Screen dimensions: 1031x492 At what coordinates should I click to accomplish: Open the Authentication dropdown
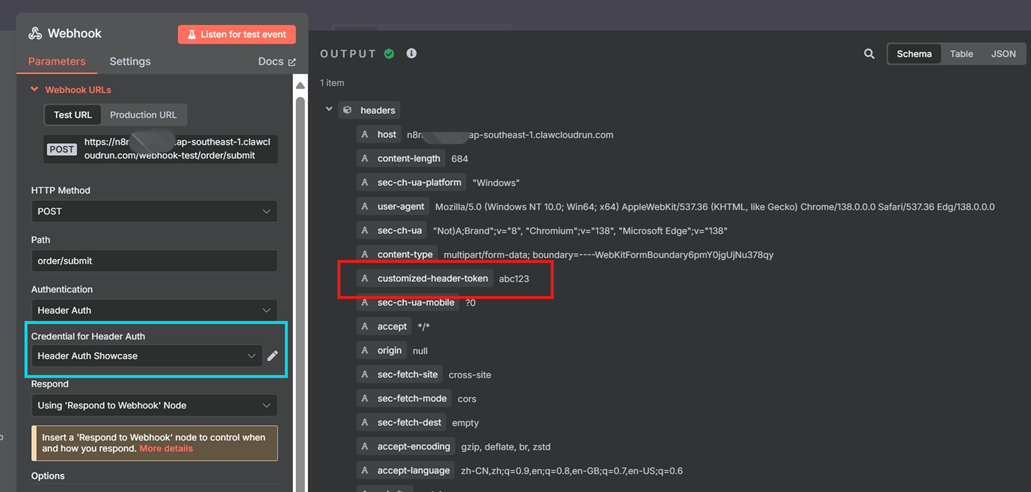pyautogui.click(x=154, y=310)
